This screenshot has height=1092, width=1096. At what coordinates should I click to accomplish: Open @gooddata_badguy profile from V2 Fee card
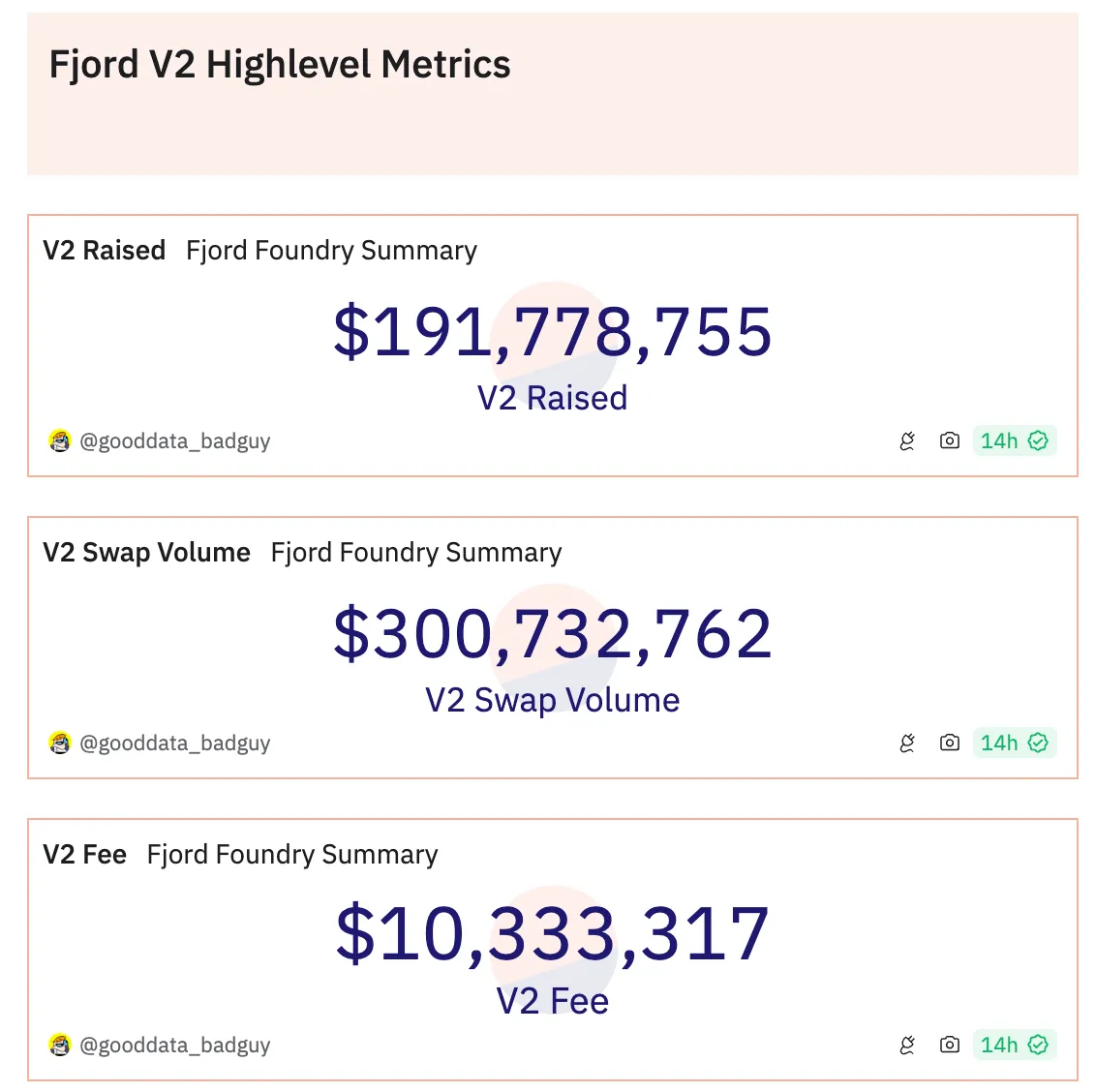coord(174,1046)
